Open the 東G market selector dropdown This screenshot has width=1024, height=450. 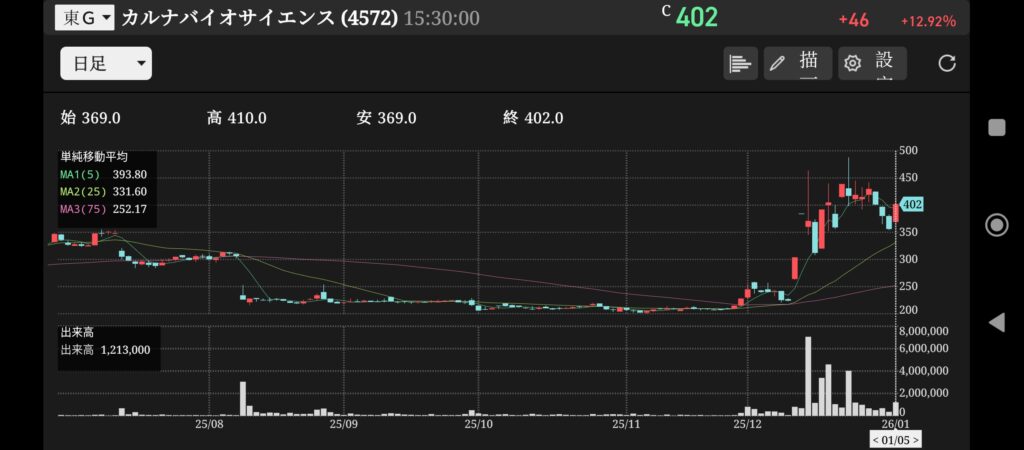85,18
